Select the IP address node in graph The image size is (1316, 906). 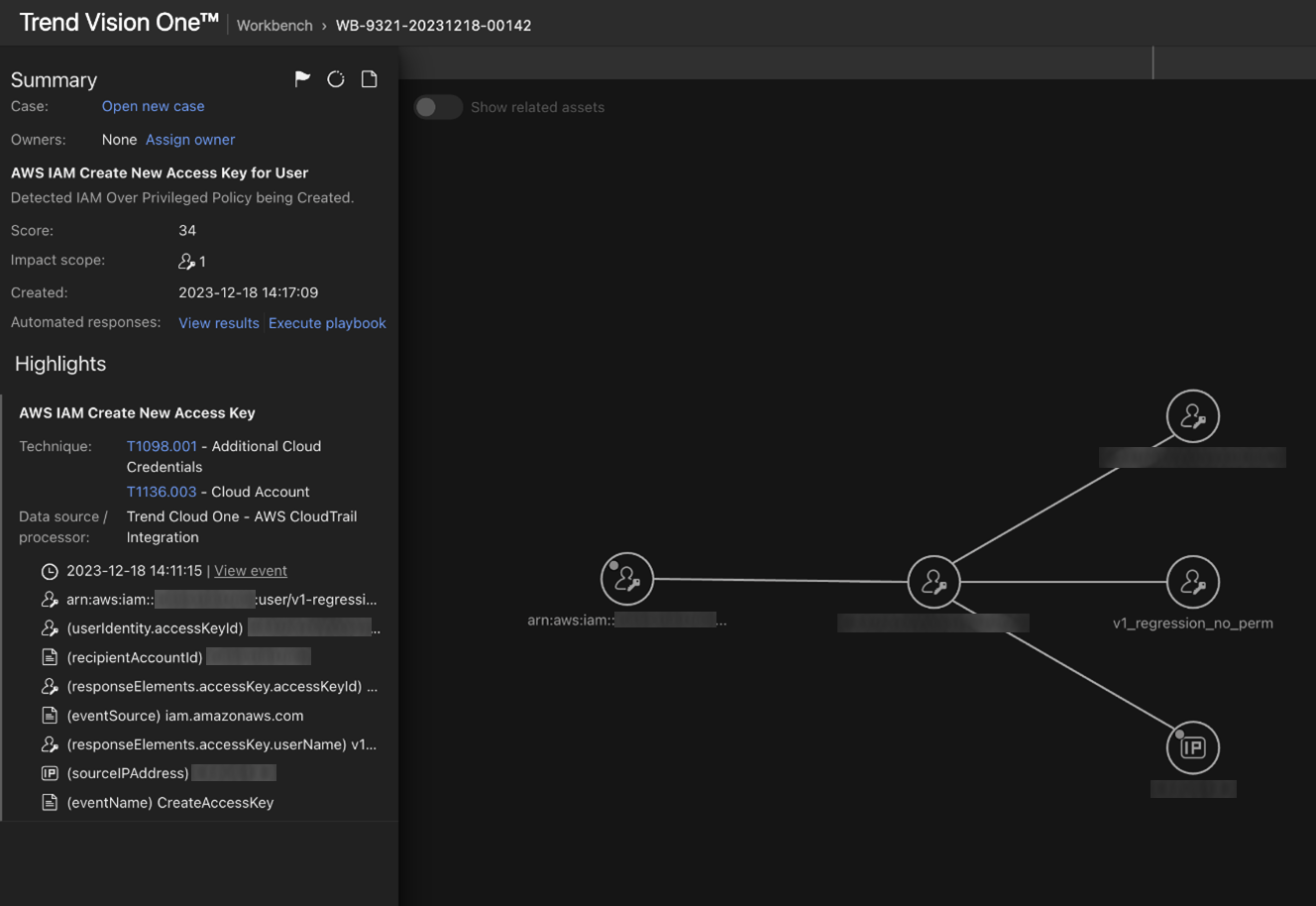pyautogui.click(x=1192, y=747)
